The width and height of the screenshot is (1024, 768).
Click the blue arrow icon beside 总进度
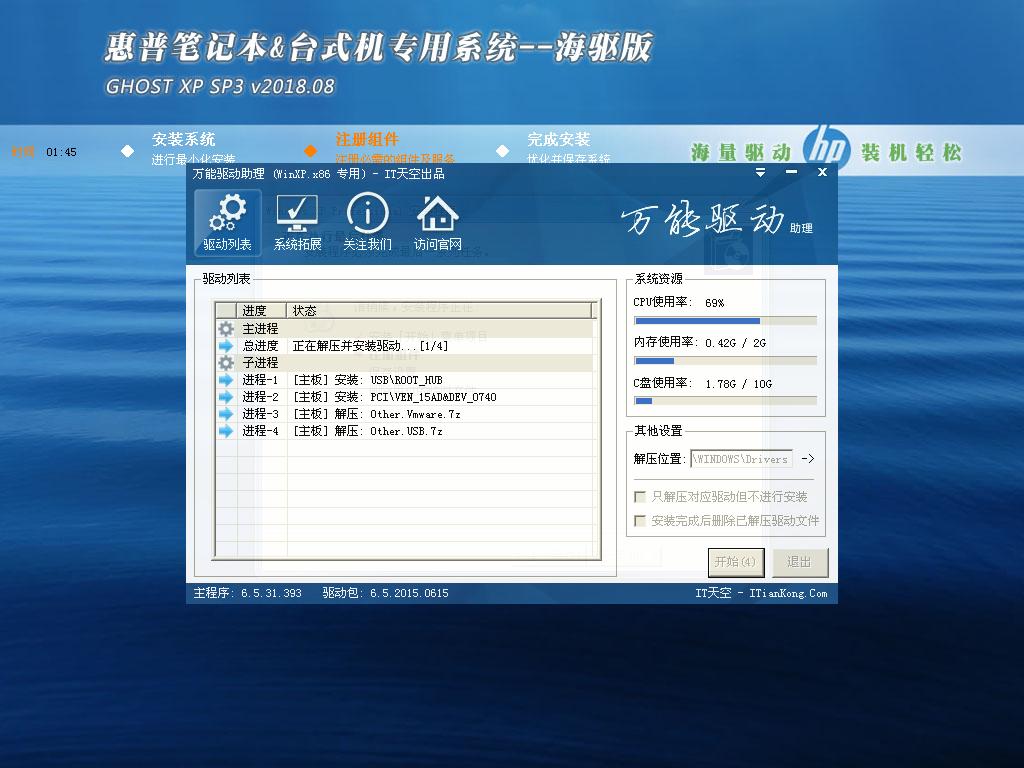(226, 346)
